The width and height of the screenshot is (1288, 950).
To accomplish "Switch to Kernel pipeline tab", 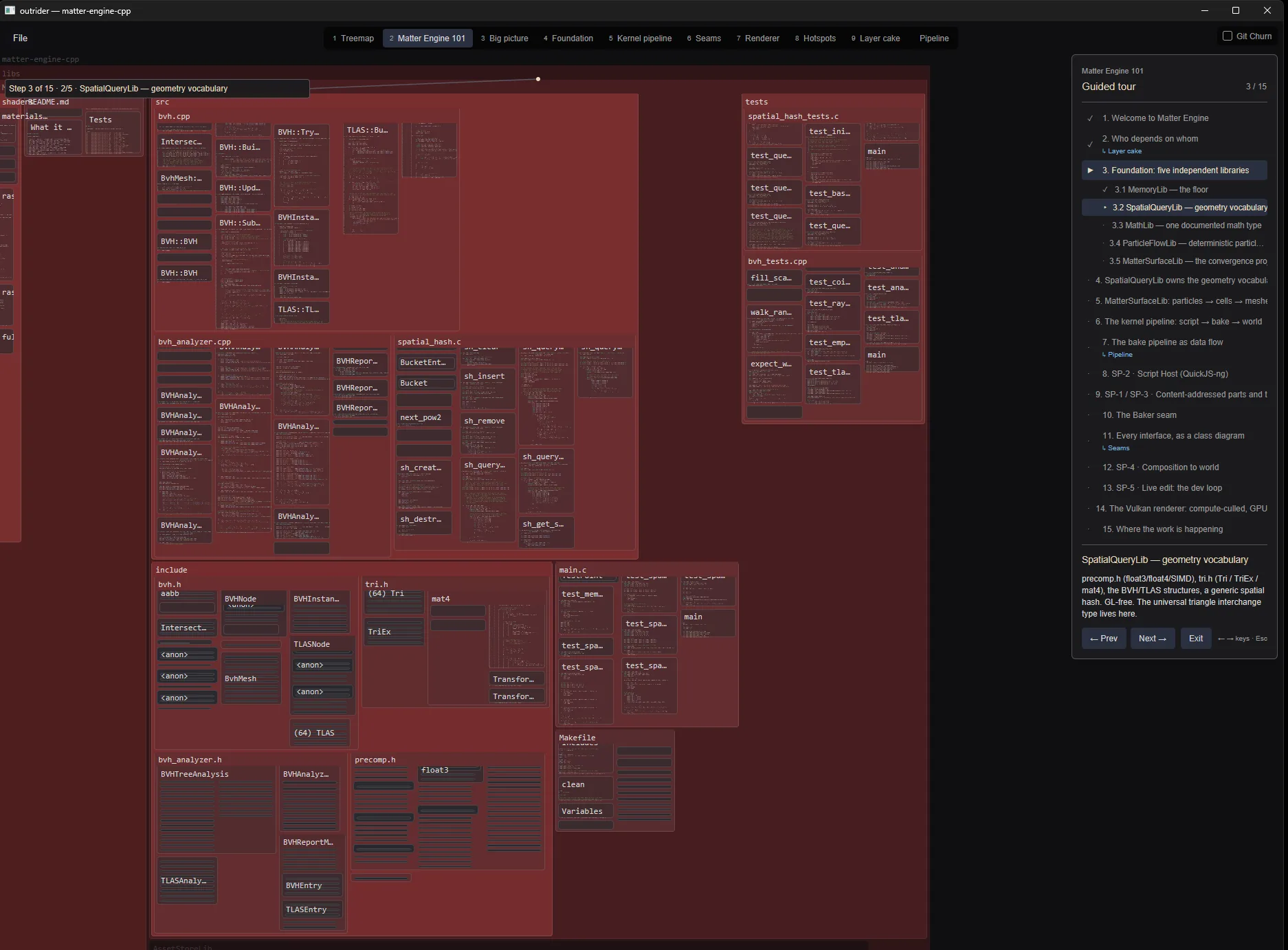I will (641, 38).
